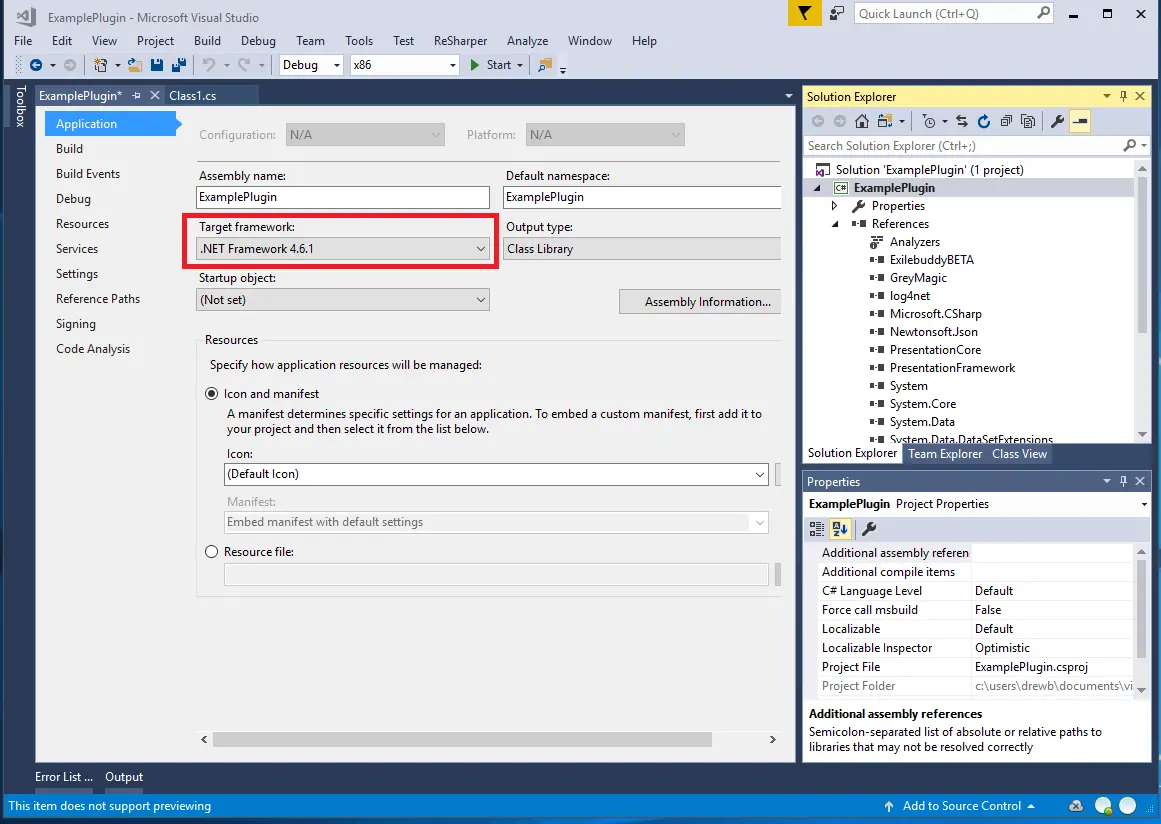Open the x86 solution platform dropdown
1161x824 pixels.
[x=404, y=65]
